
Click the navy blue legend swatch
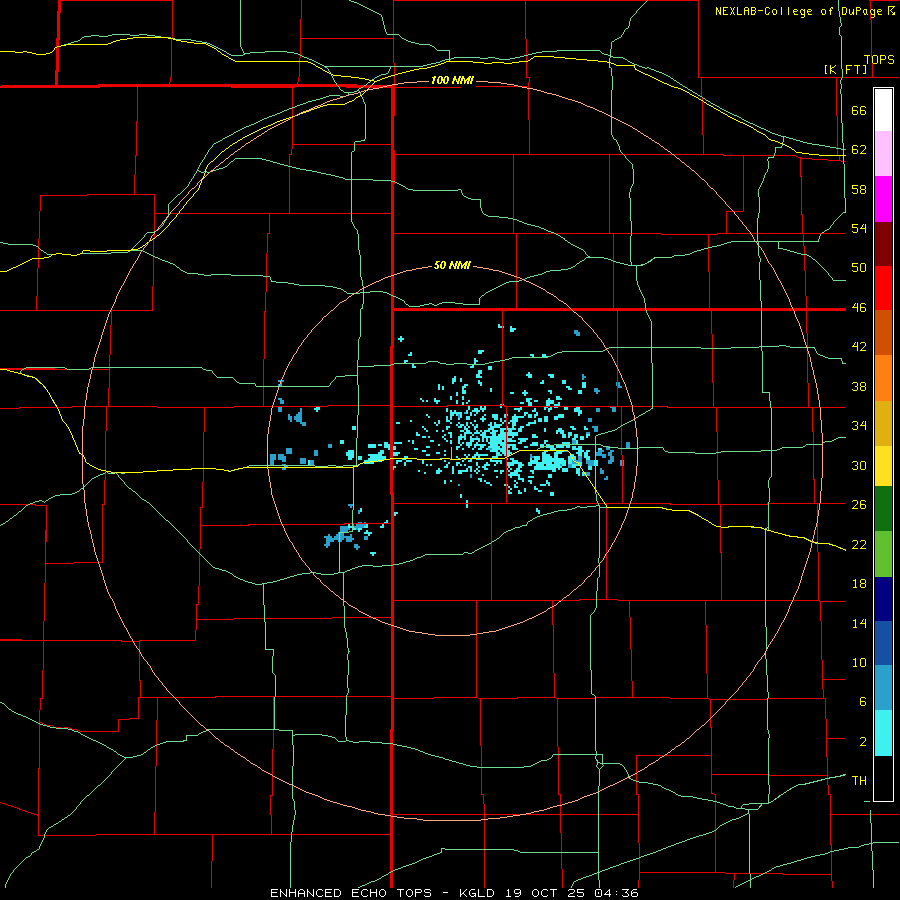[883, 599]
